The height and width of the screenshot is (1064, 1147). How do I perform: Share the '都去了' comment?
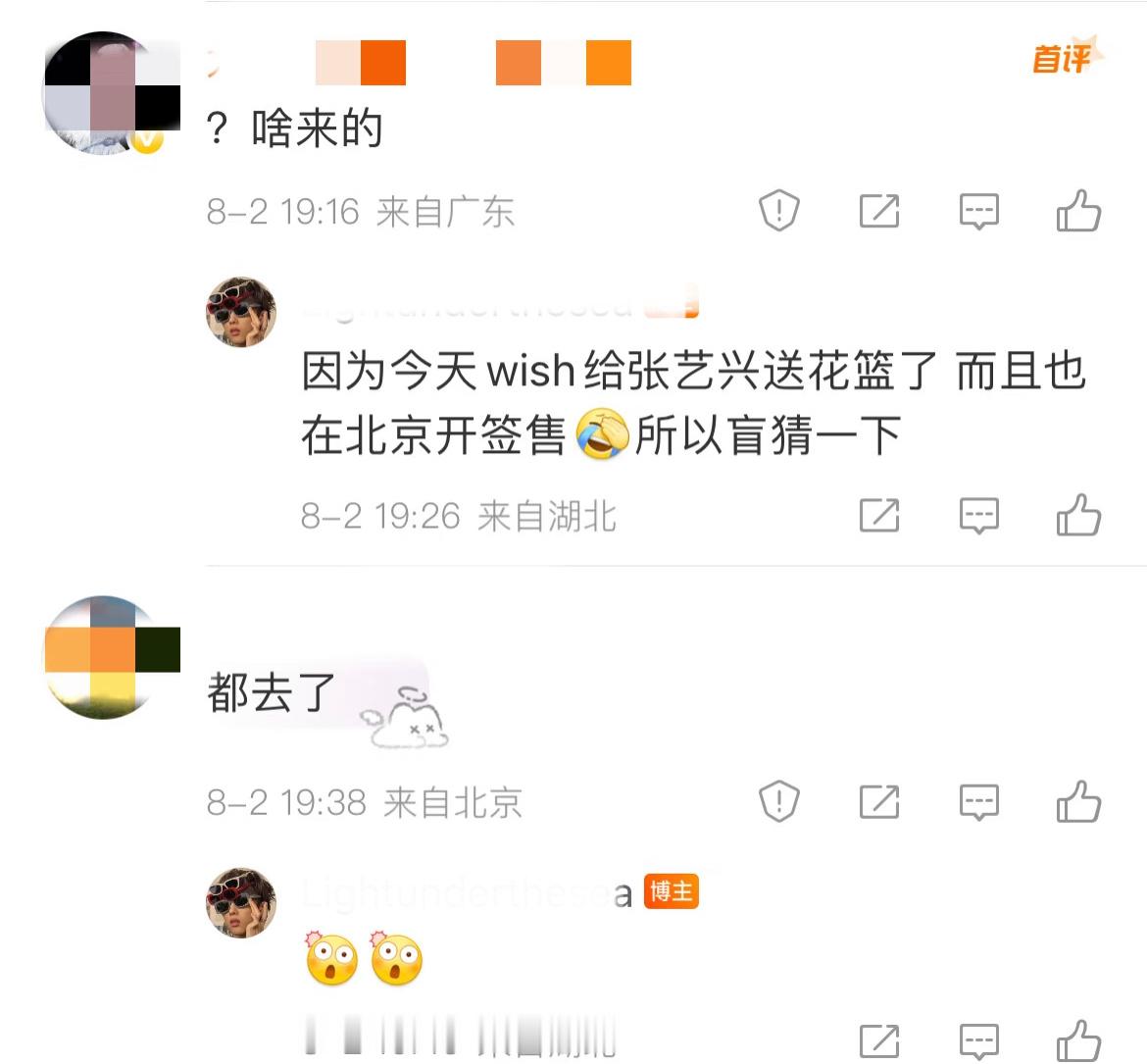[x=878, y=801]
